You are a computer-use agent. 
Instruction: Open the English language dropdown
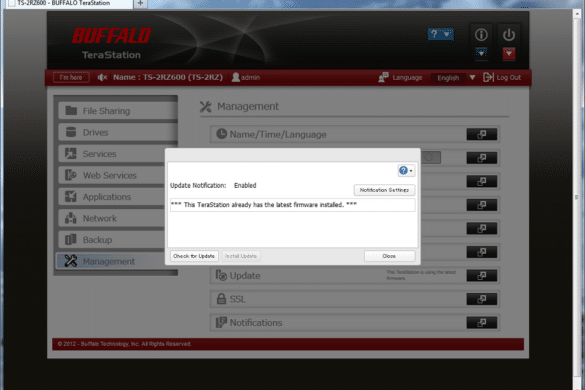pyautogui.click(x=453, y=78)
